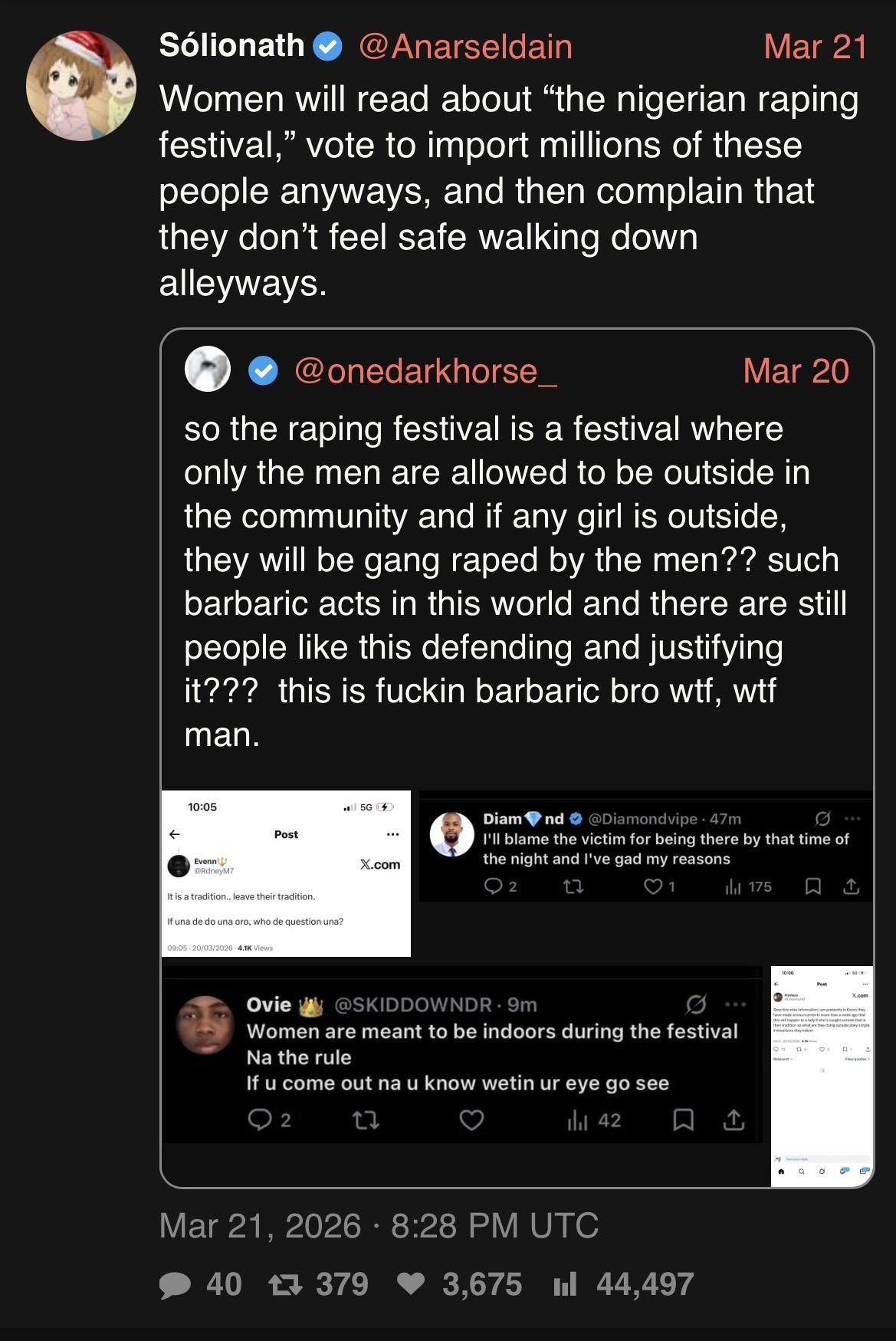Open the Evenn post screenshot thumbnail
Screen dimensions: 896x1341
tap(286, 873)
